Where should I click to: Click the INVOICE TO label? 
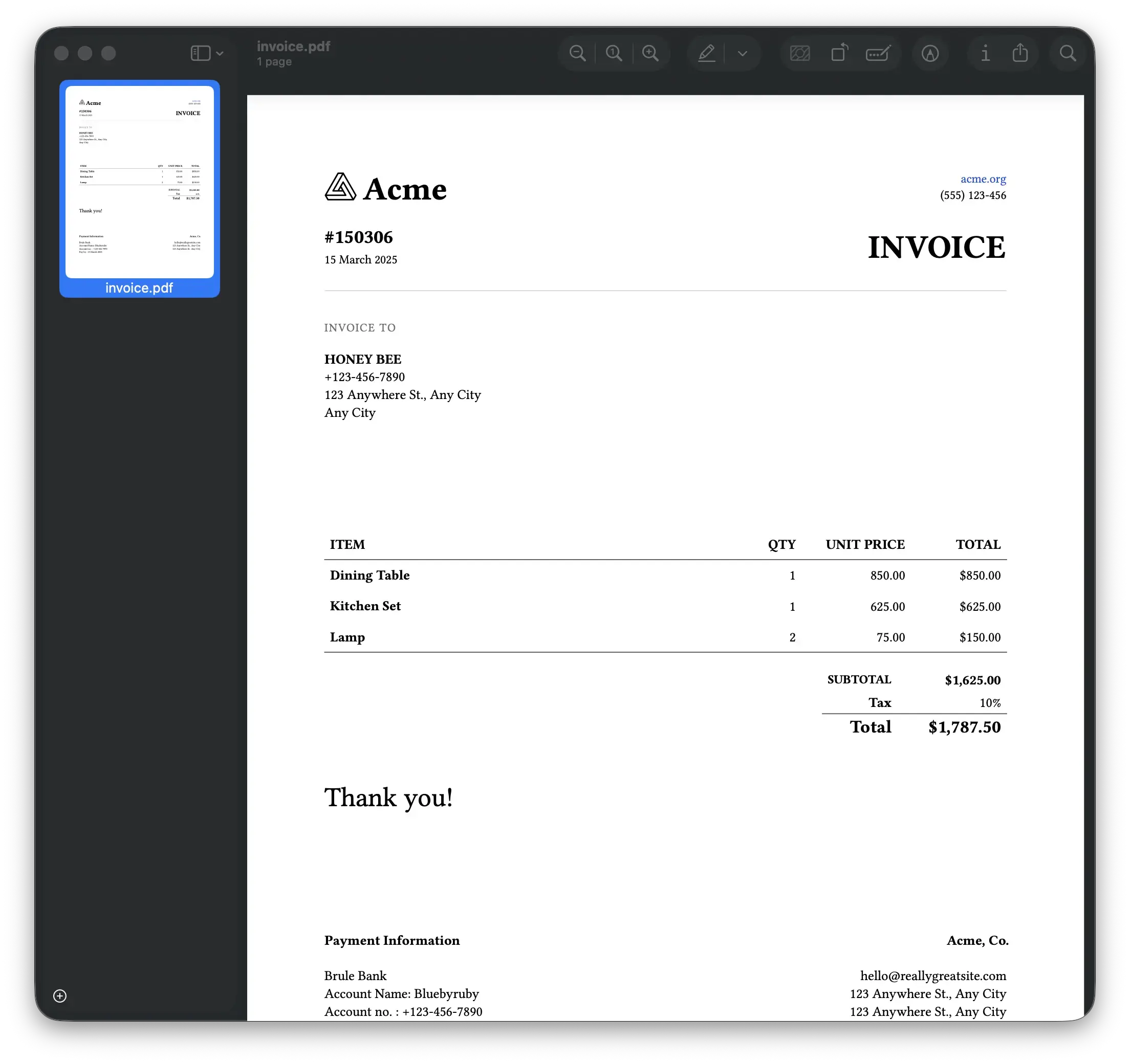tap(360, 328)
